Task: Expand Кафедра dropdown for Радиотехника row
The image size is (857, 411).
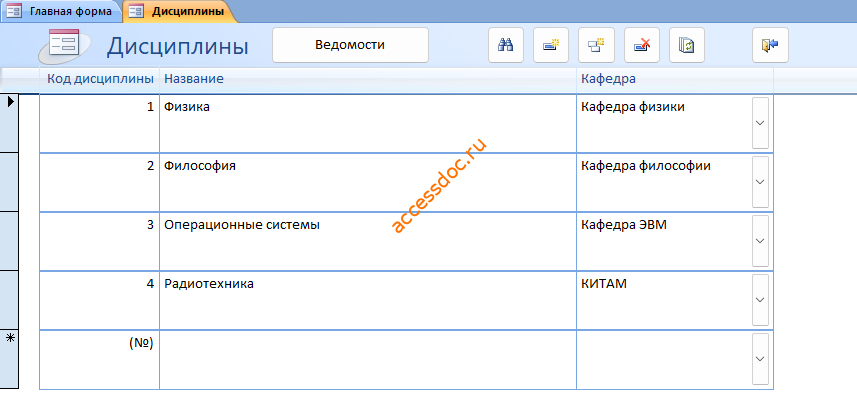Action: [760, 300]
